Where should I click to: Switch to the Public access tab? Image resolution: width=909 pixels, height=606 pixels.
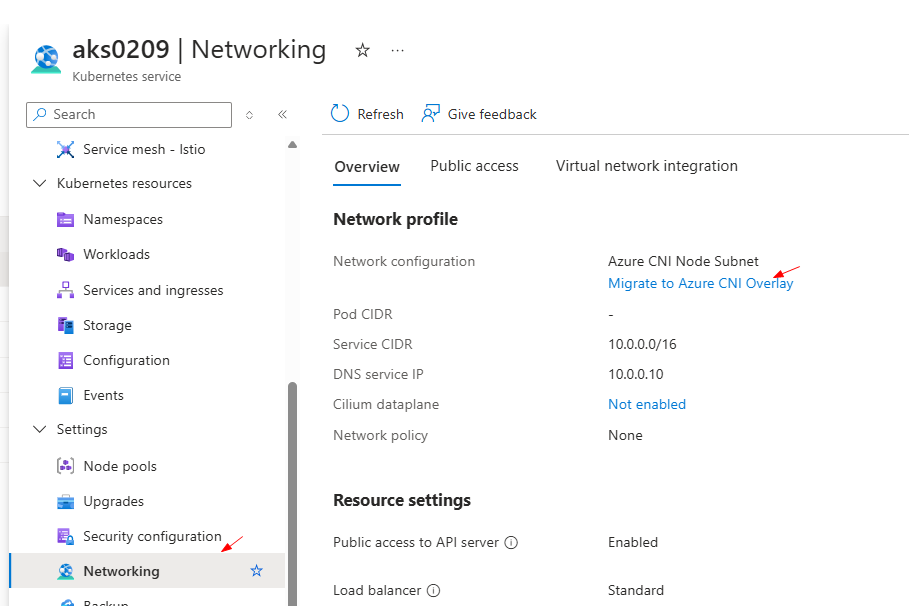pos(474,166)
